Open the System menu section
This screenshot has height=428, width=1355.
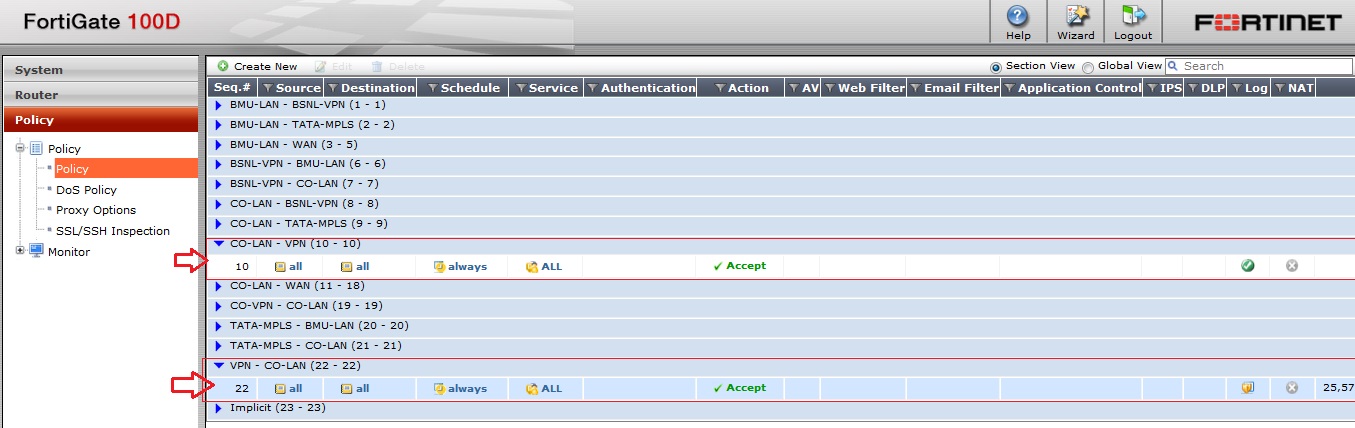(101, 70)
